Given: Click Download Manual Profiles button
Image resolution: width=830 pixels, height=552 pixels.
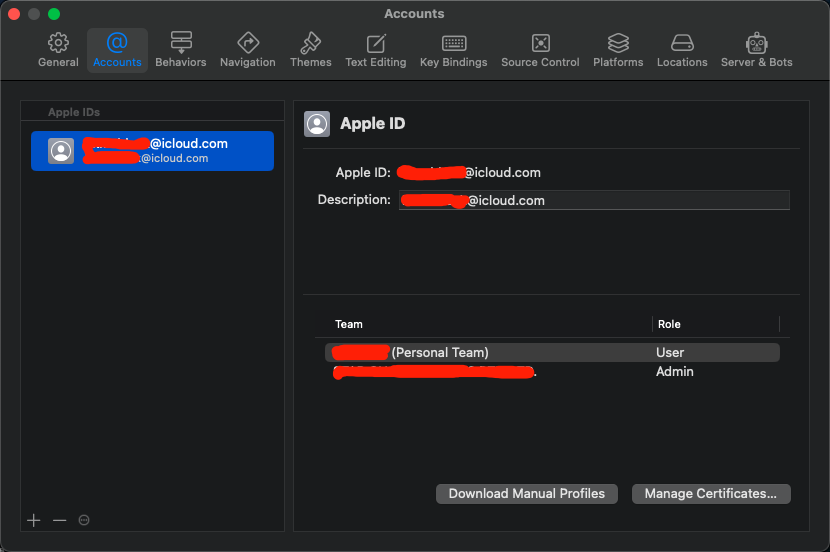Looking at the screenshot, I should click(527, 494).
